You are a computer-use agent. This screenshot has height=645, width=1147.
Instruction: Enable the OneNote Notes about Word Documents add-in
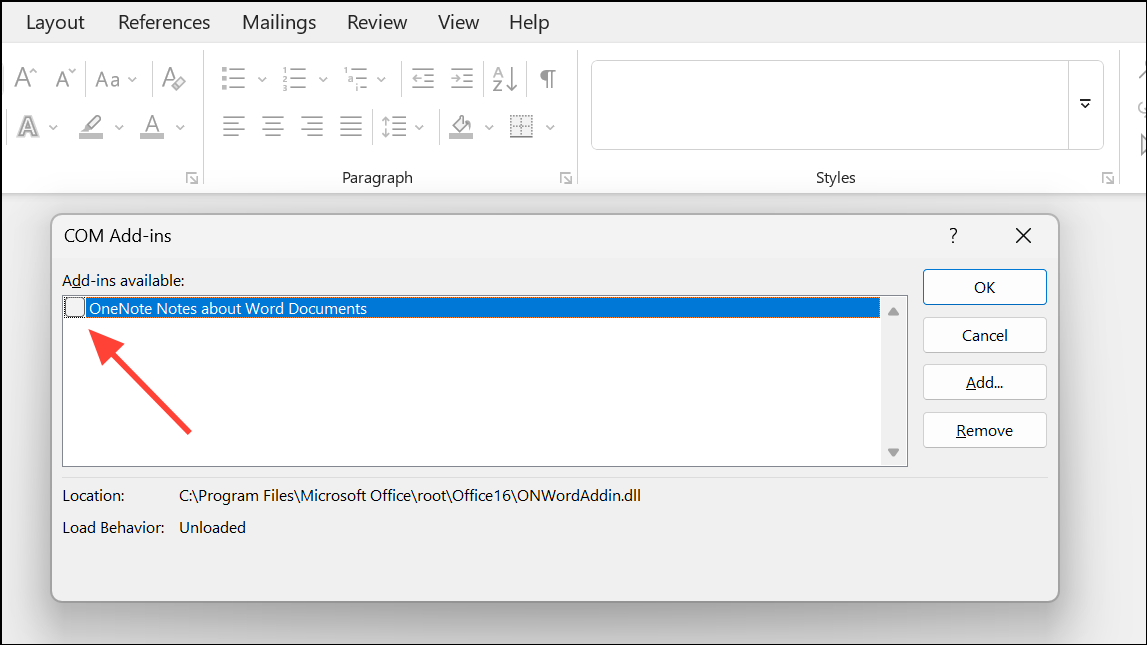pos(74,307)
